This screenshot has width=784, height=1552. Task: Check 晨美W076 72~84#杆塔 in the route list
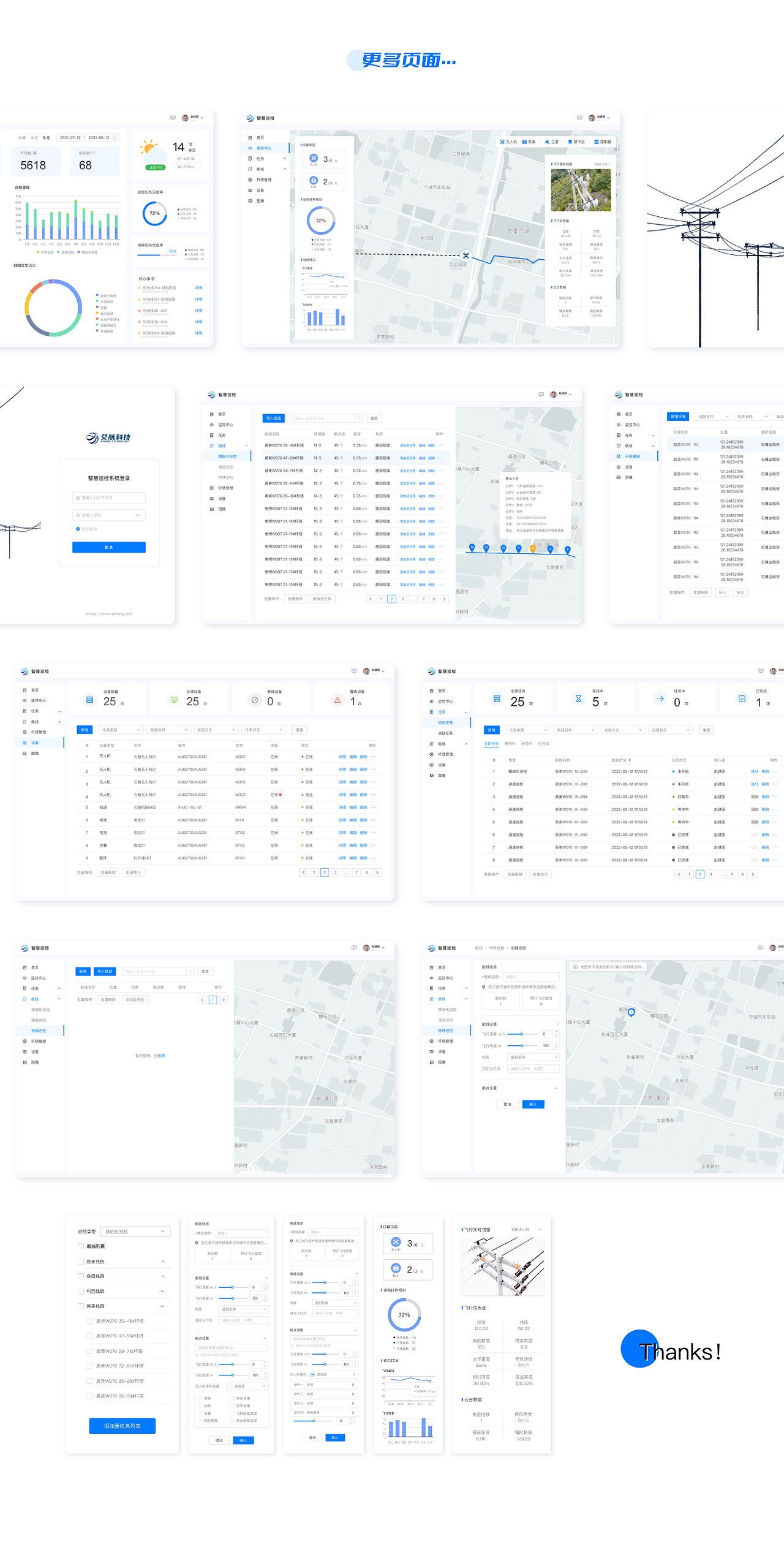click(89, 1366)
